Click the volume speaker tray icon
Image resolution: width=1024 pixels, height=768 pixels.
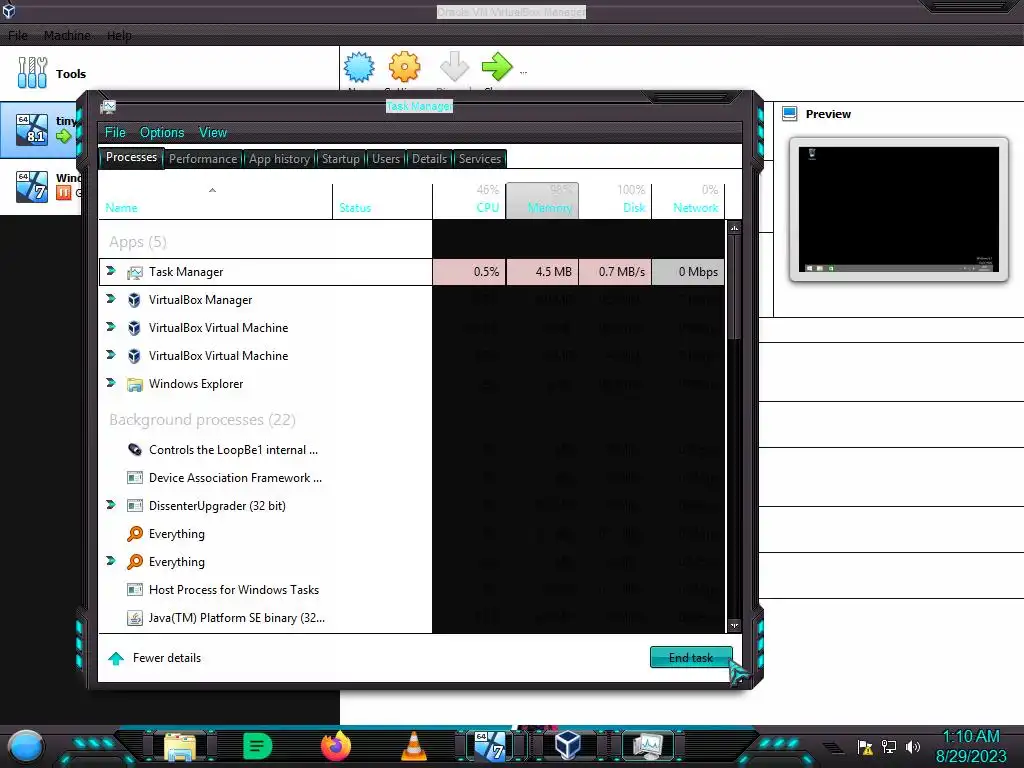point(913,747)
